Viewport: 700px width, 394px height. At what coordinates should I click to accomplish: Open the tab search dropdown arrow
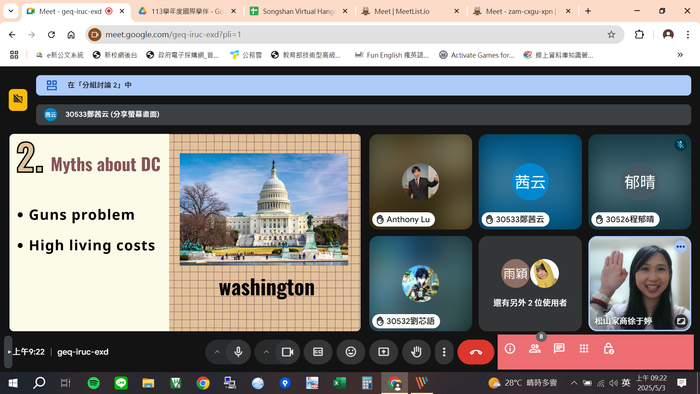(11, 11)
